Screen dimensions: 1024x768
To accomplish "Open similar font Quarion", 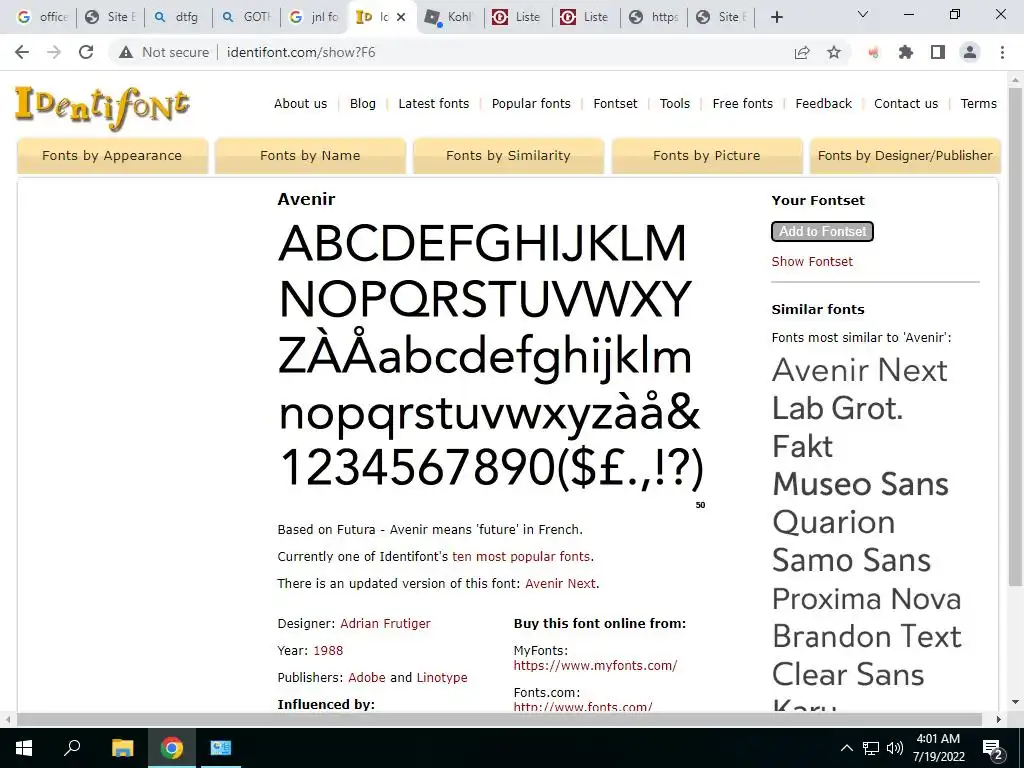I will 833,522.
